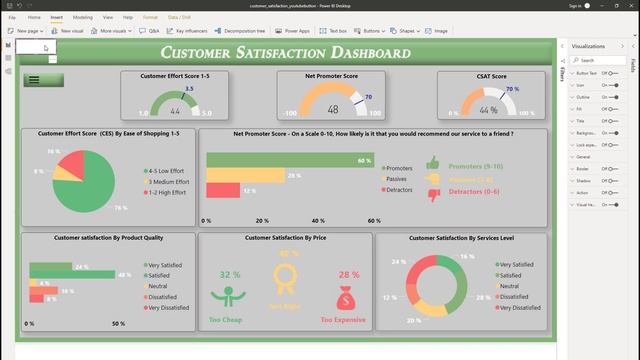Click the Search field in Visualizations pane
The height and width of the screenshot is (360, 640).
598,60
